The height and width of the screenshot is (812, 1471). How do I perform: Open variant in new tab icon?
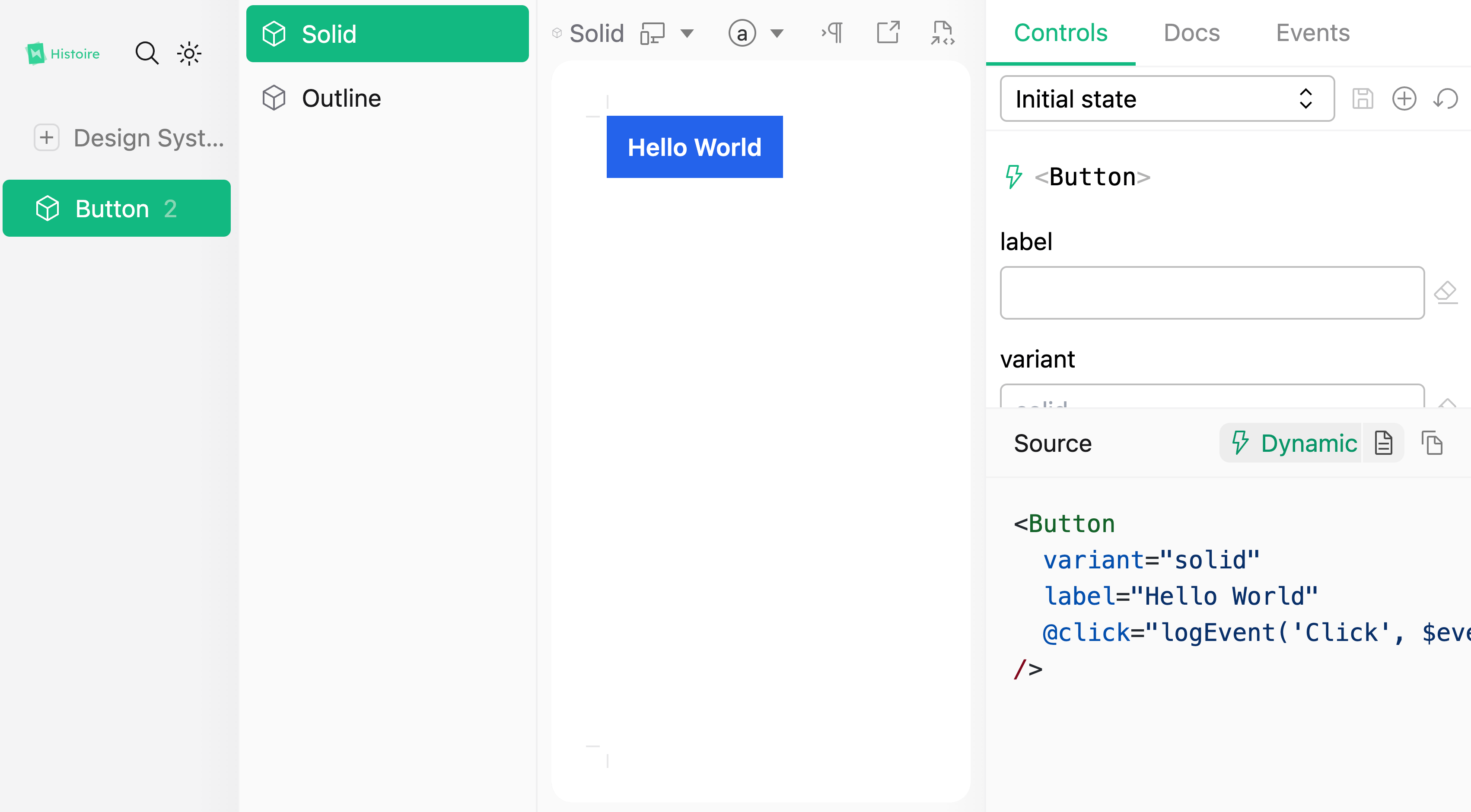[888, 32]
